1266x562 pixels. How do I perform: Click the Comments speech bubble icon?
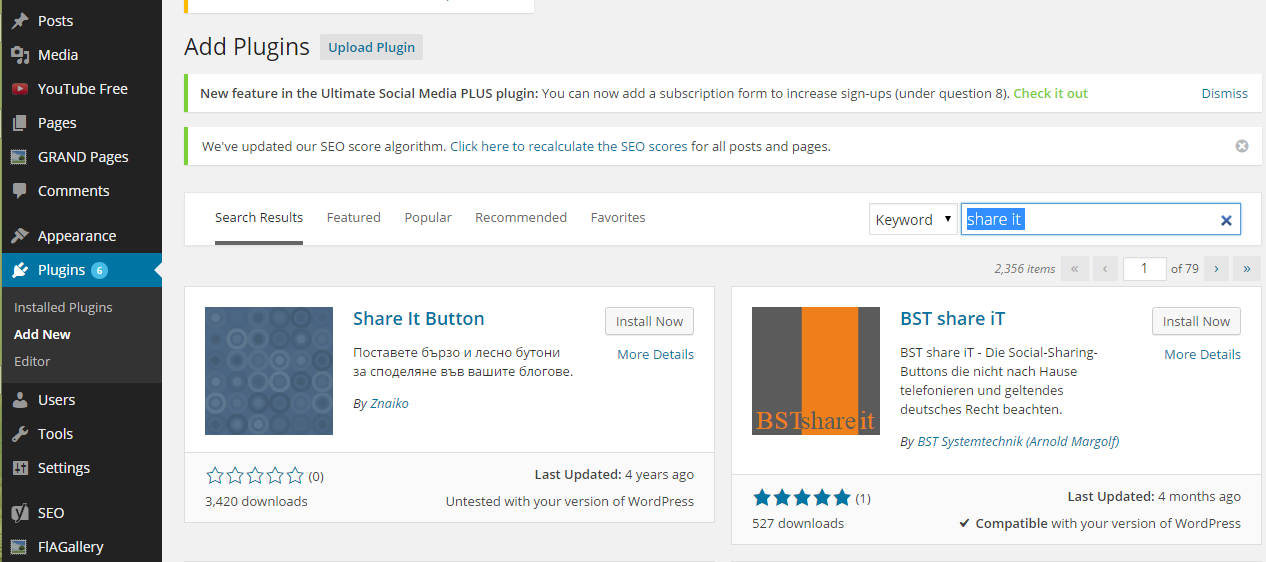[x=20, y=191]
